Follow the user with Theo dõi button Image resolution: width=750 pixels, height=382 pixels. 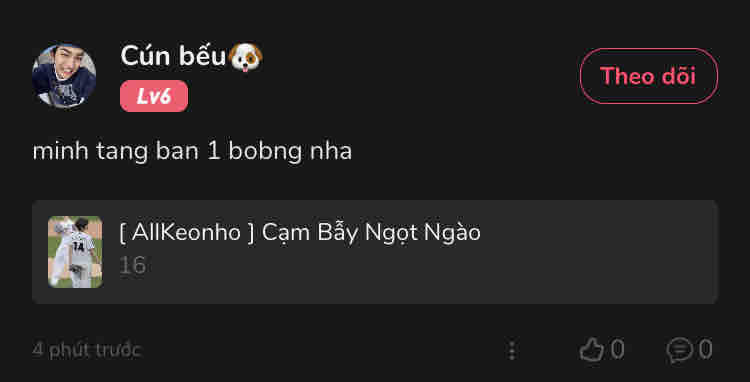click(x=649, y=76)
